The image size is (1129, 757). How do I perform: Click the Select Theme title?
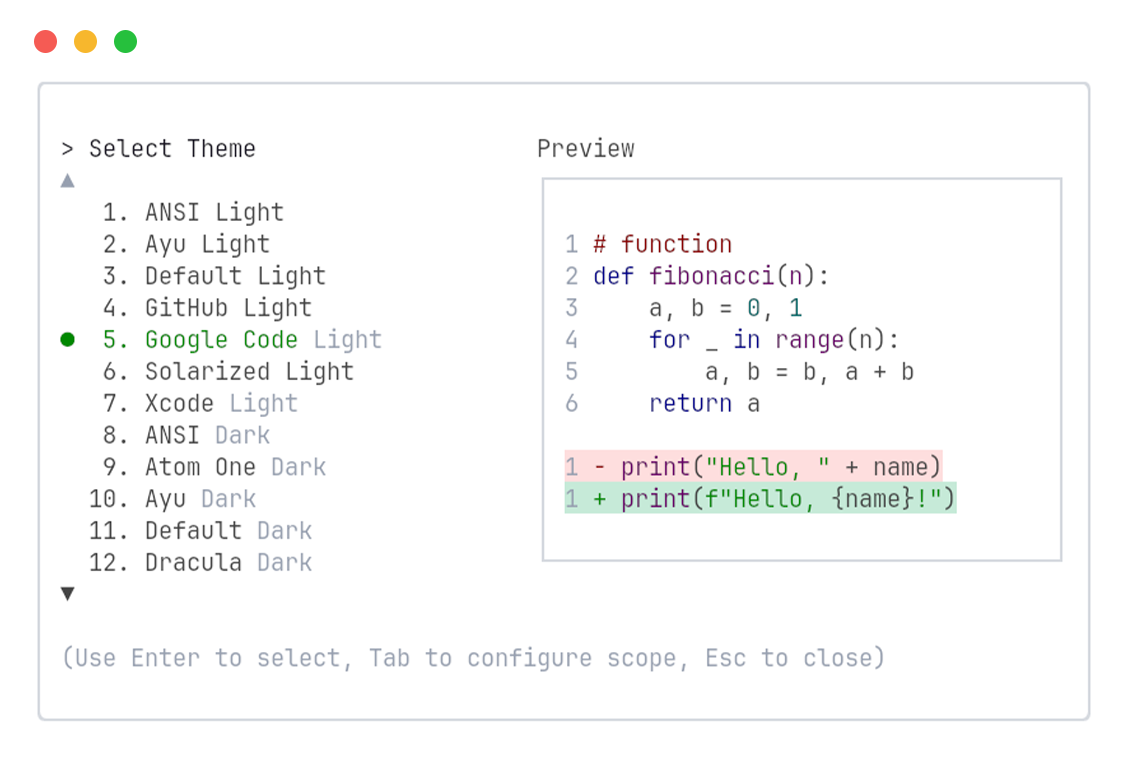click(x=172, y=148)
